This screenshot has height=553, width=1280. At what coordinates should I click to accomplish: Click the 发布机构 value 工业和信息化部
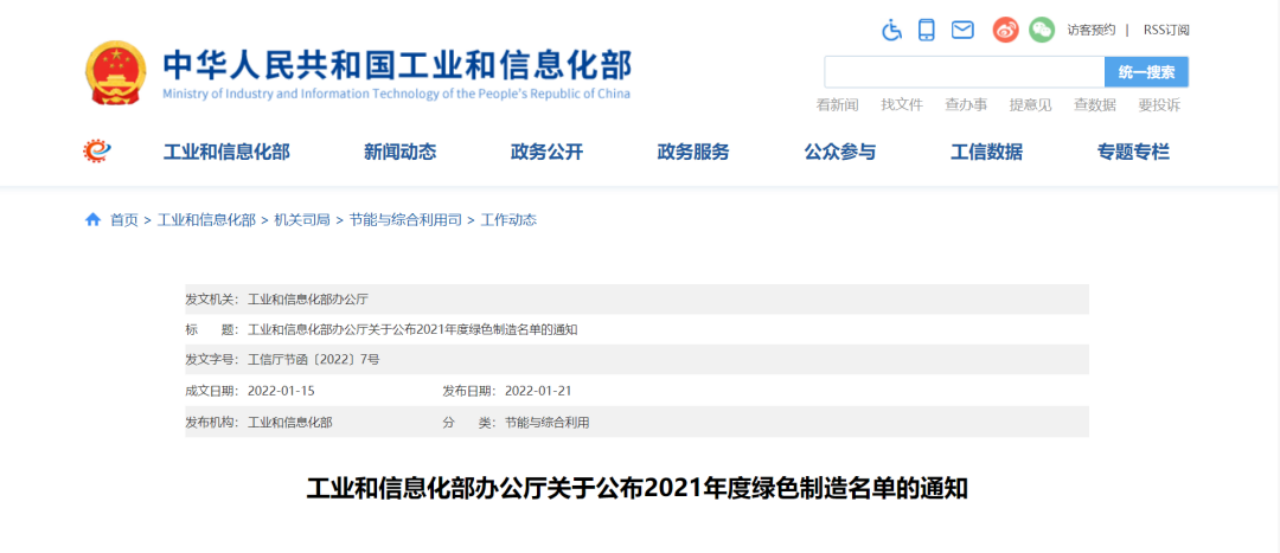(x=290, y=422)
